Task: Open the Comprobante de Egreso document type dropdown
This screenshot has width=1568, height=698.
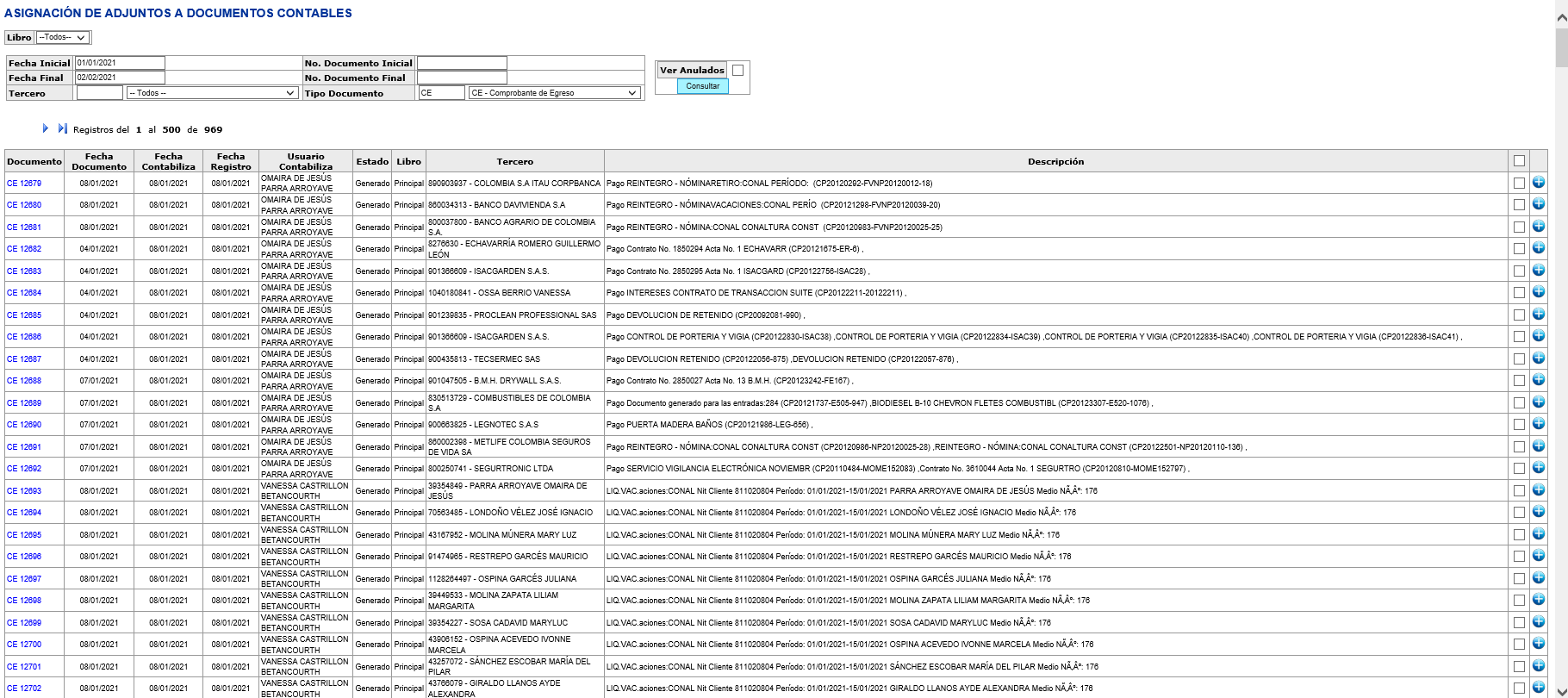Action: pos(555,93)
